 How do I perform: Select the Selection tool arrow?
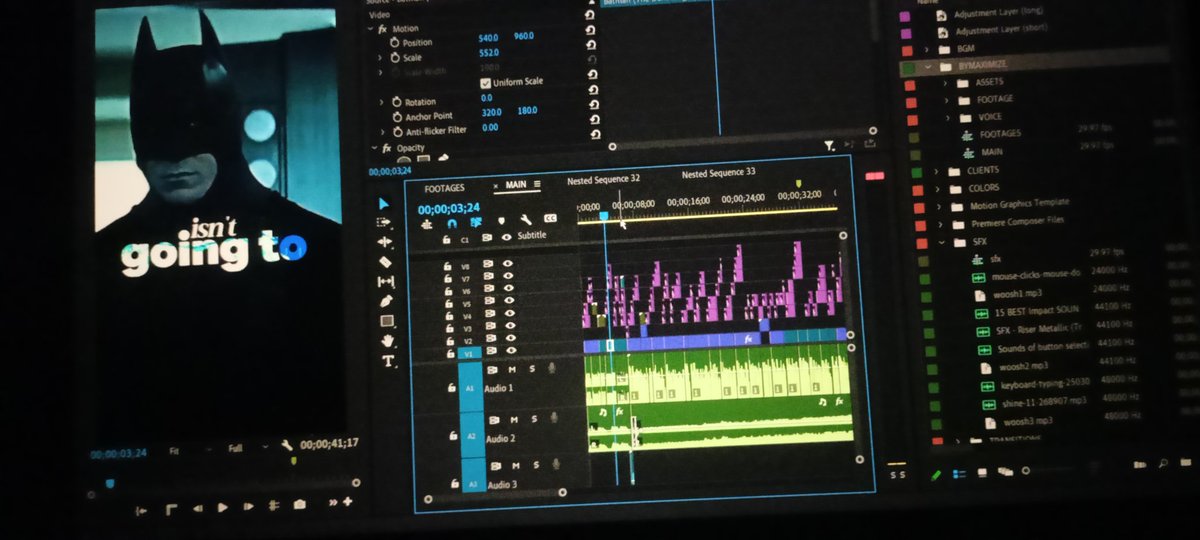point(386,203)
